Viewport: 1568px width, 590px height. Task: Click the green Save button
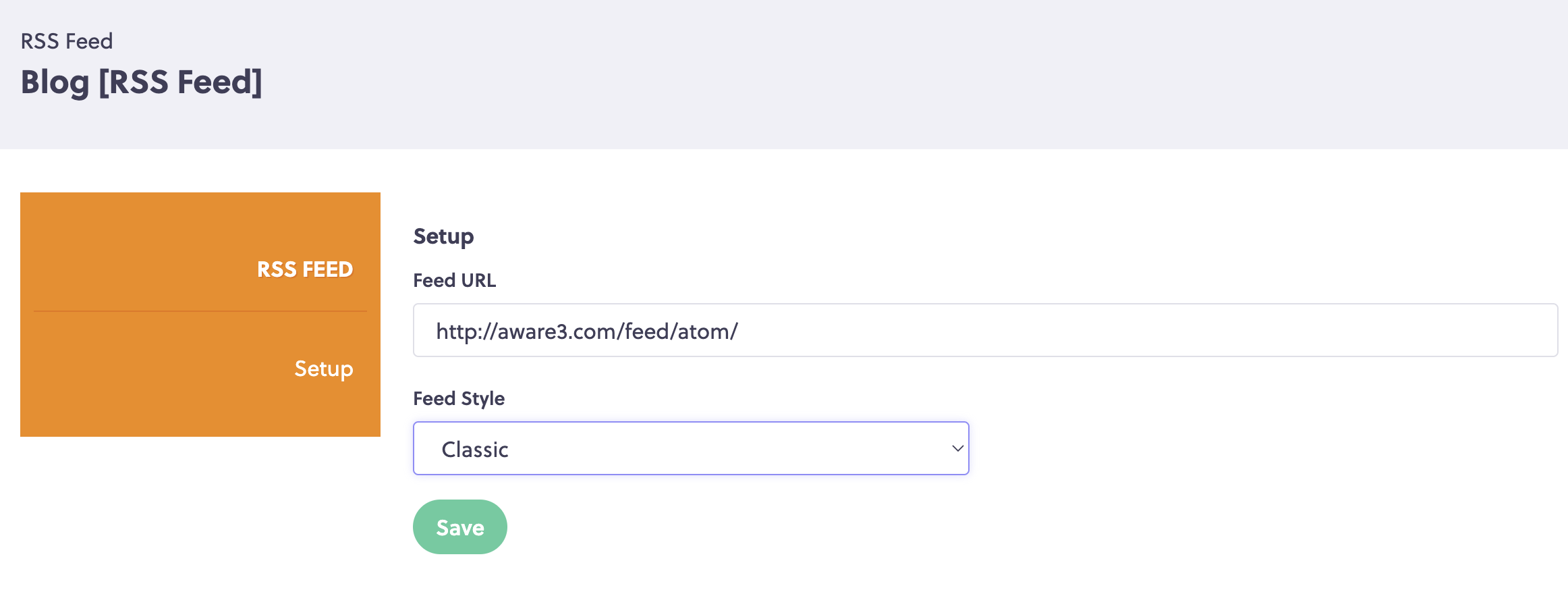[x=460, y=527]
